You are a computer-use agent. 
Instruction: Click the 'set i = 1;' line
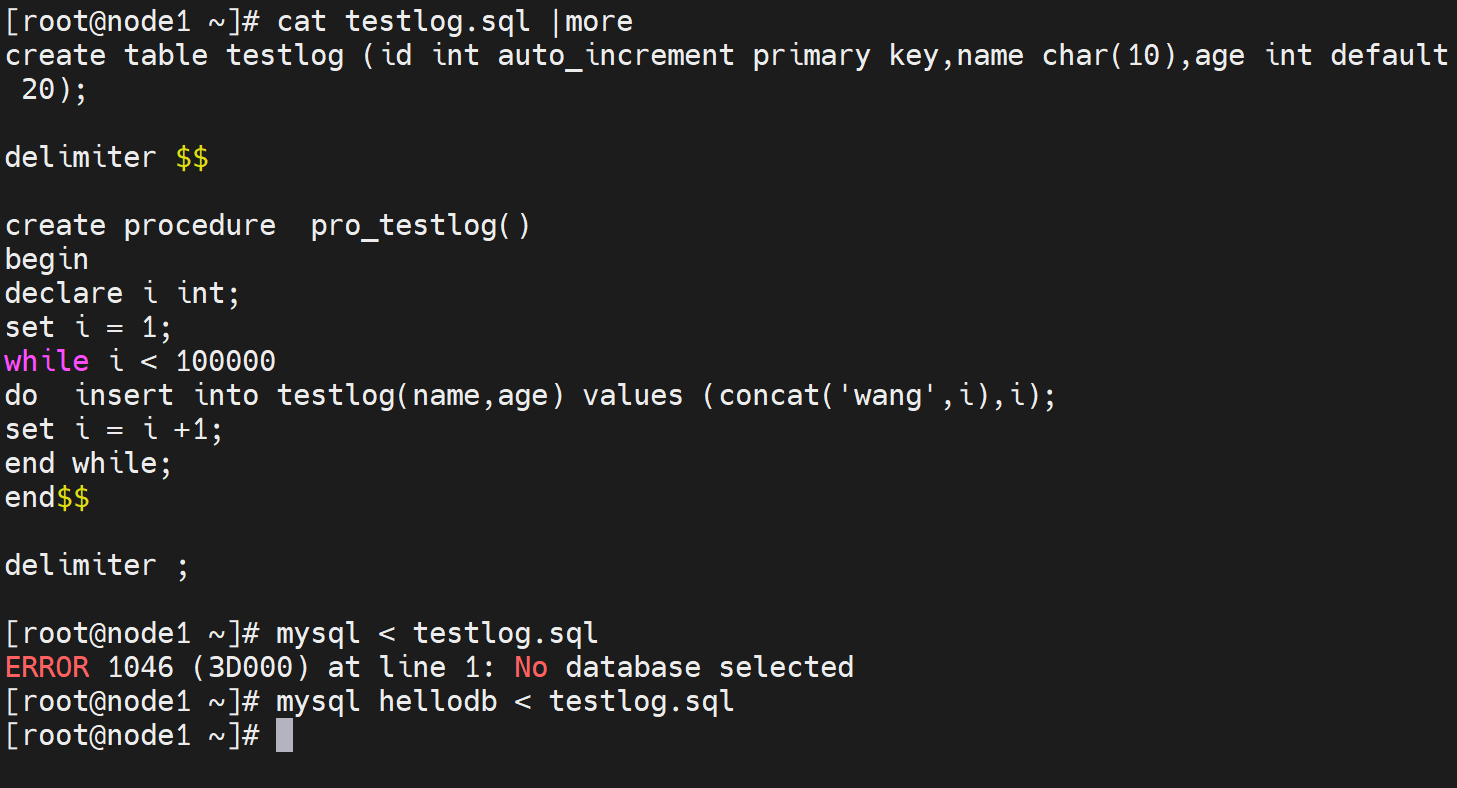point(89,327)
